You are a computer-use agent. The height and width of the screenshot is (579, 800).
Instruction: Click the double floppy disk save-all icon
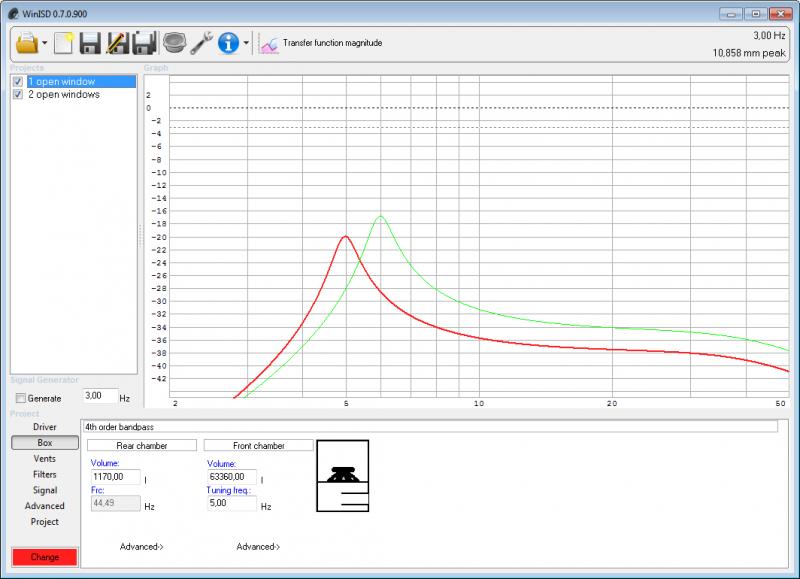click(143, 43)
